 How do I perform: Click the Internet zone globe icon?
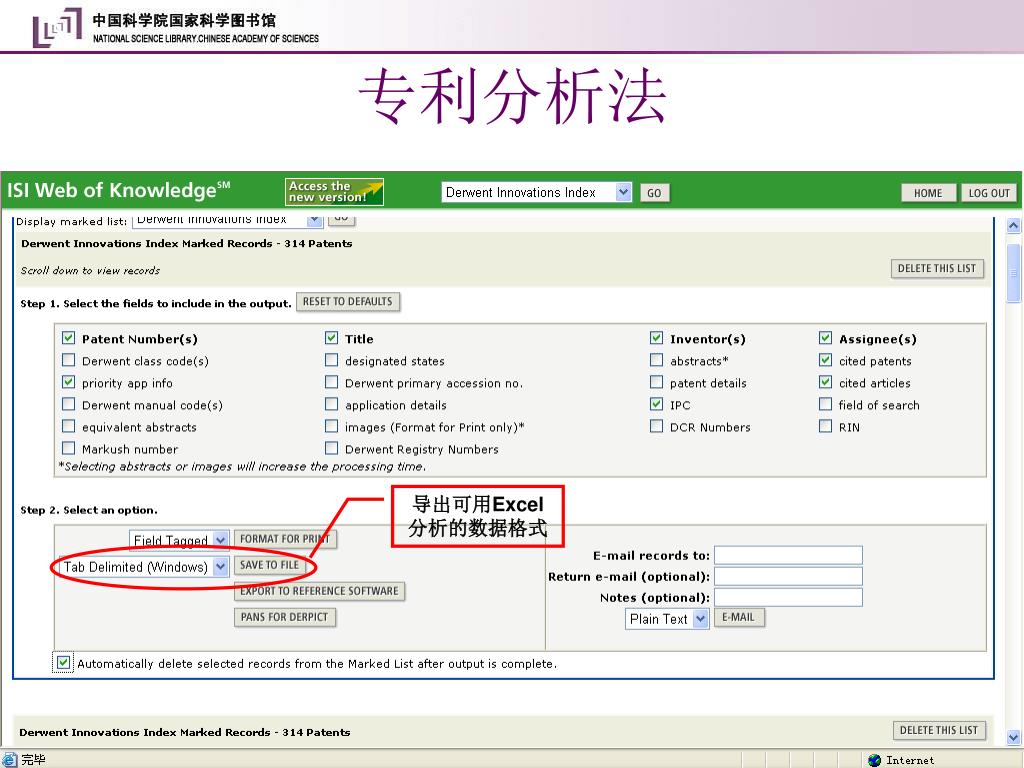874,760
